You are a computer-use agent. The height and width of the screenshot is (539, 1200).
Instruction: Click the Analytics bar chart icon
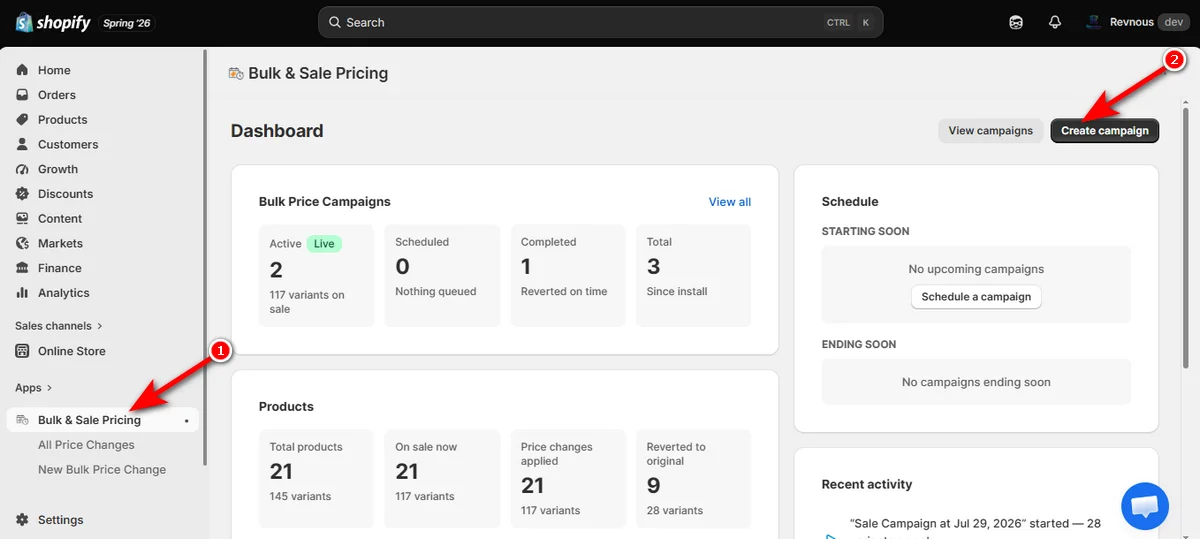click(22, 293)
